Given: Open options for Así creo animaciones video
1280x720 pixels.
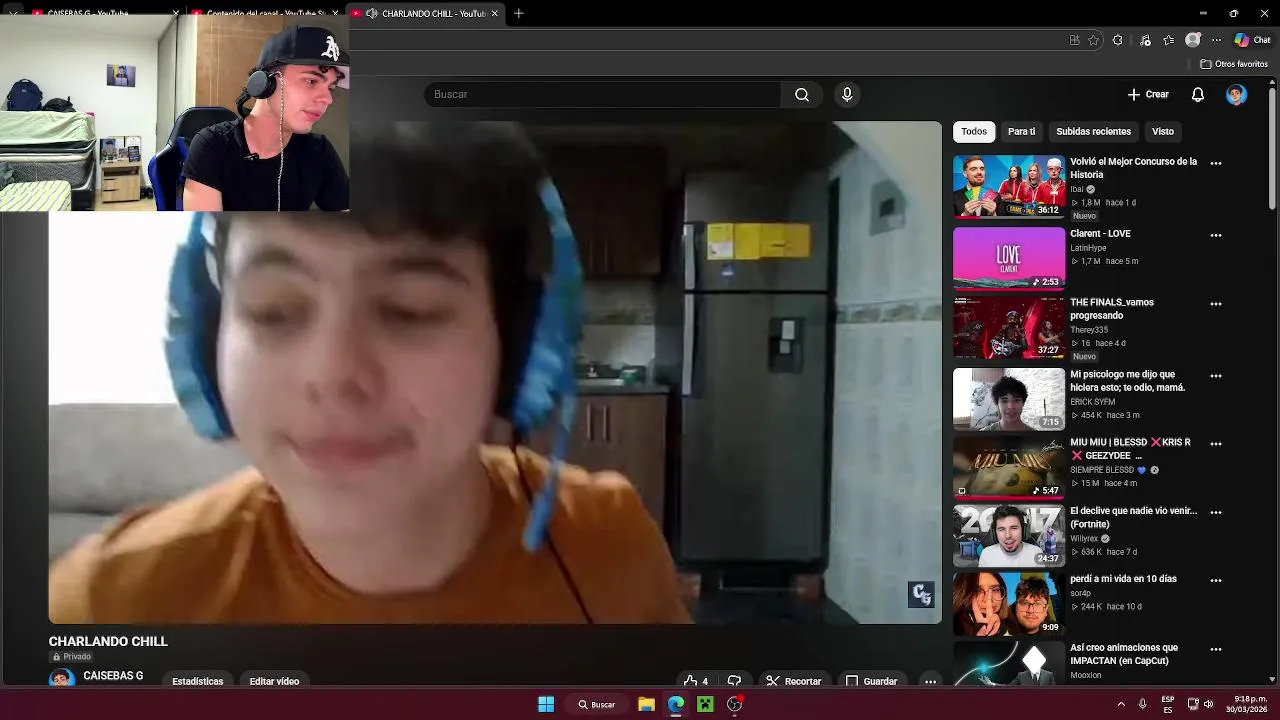Looking at the screenshot, I should point(1216,649).
